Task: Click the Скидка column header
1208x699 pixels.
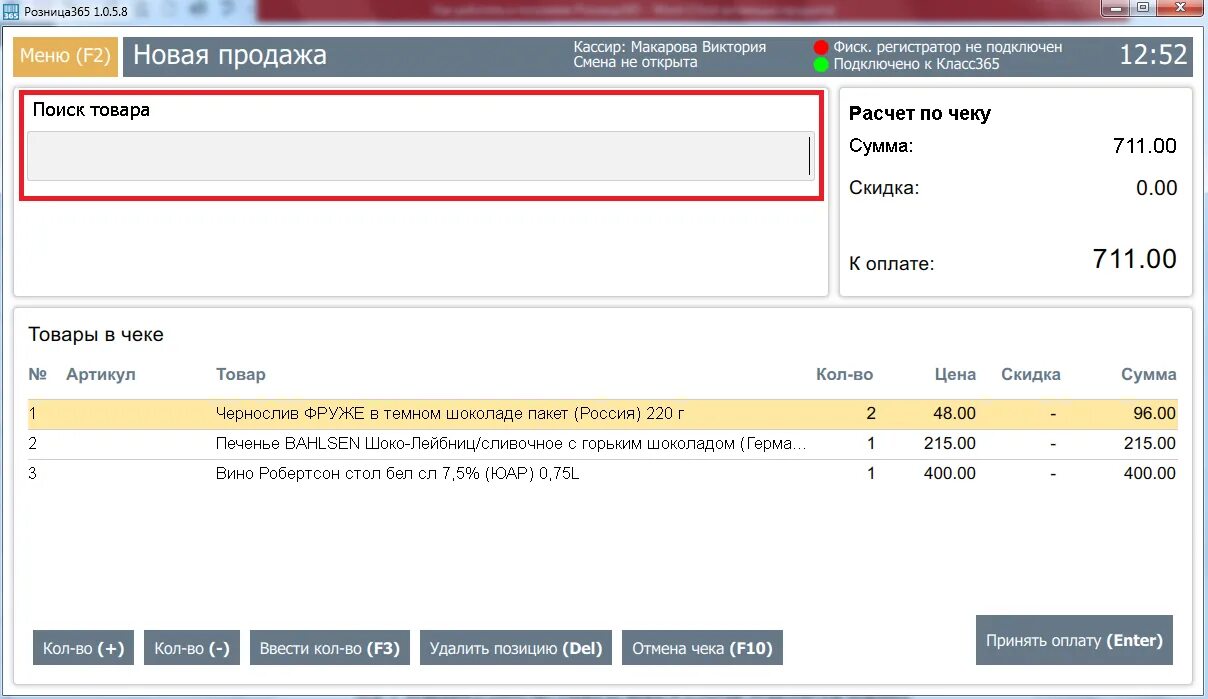Action: point(1031,374)
